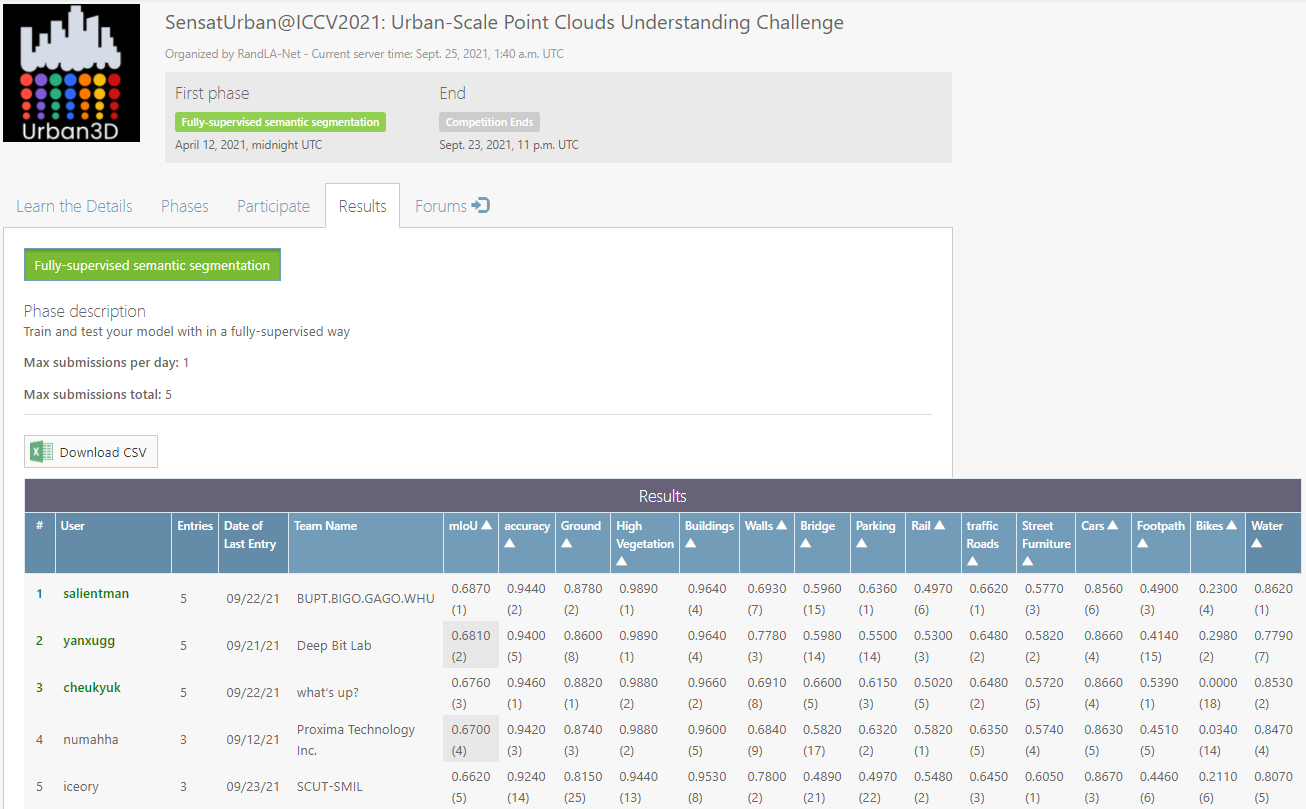
Task: Click Rail value 0.5820 in numahha row
Action: pyautogui.click(x=932, y=730)
